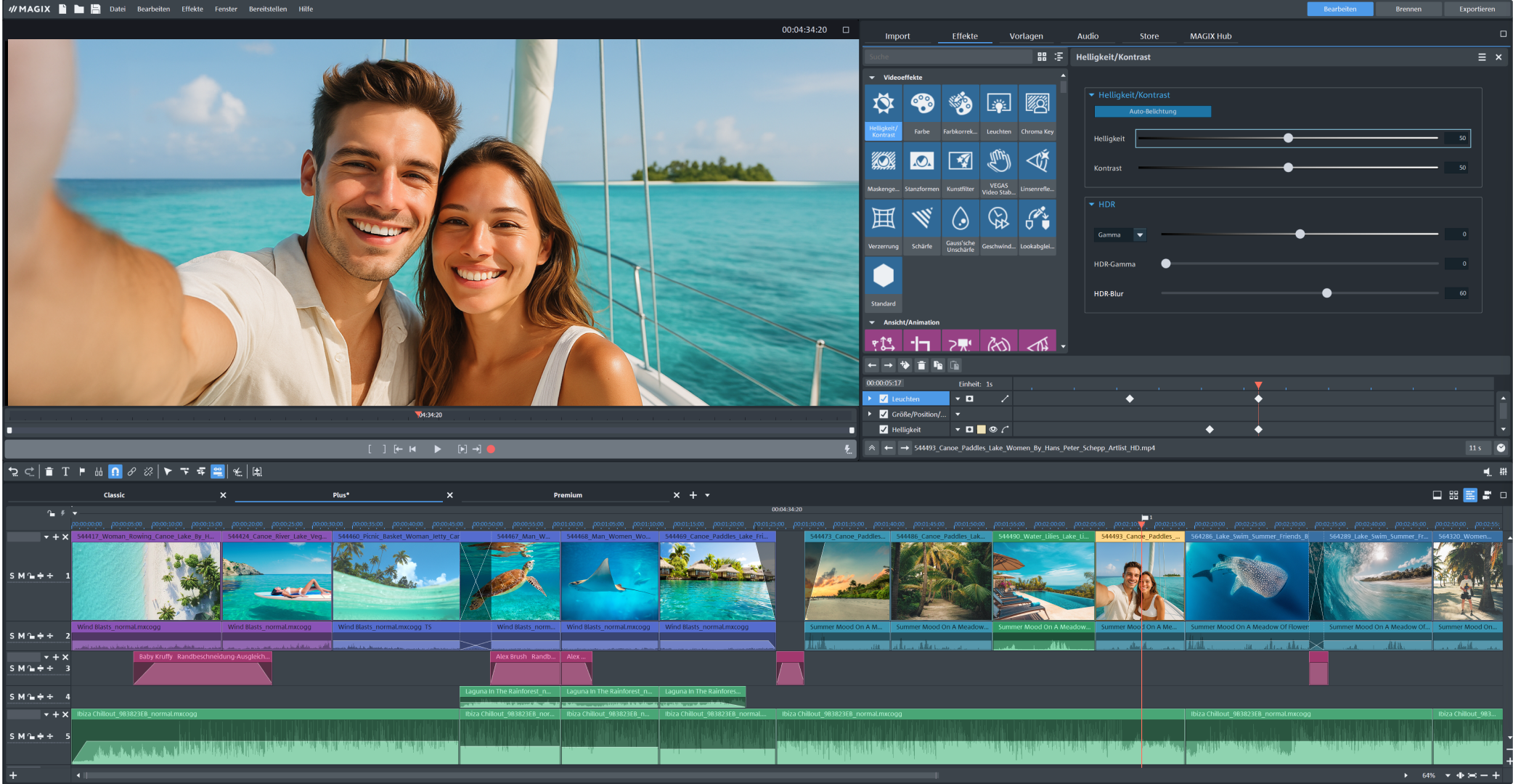
Task: Open the Gamma dropdown in the HDR section
Action: (x=1141, y=234)
